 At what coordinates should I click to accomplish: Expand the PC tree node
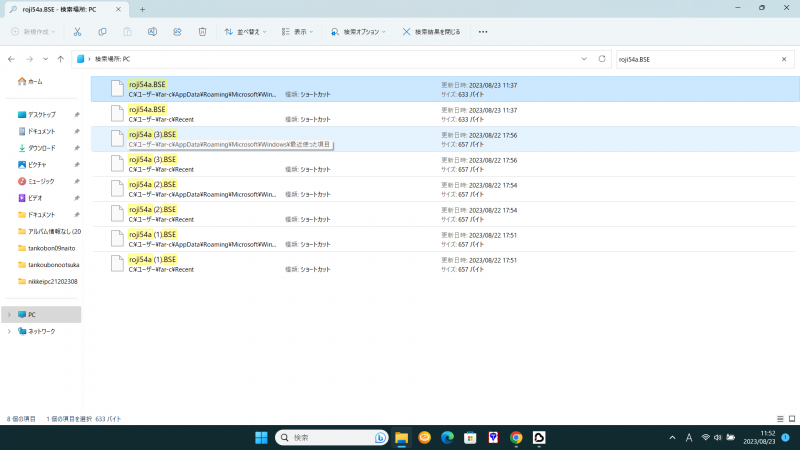click(x=10, y=314)
